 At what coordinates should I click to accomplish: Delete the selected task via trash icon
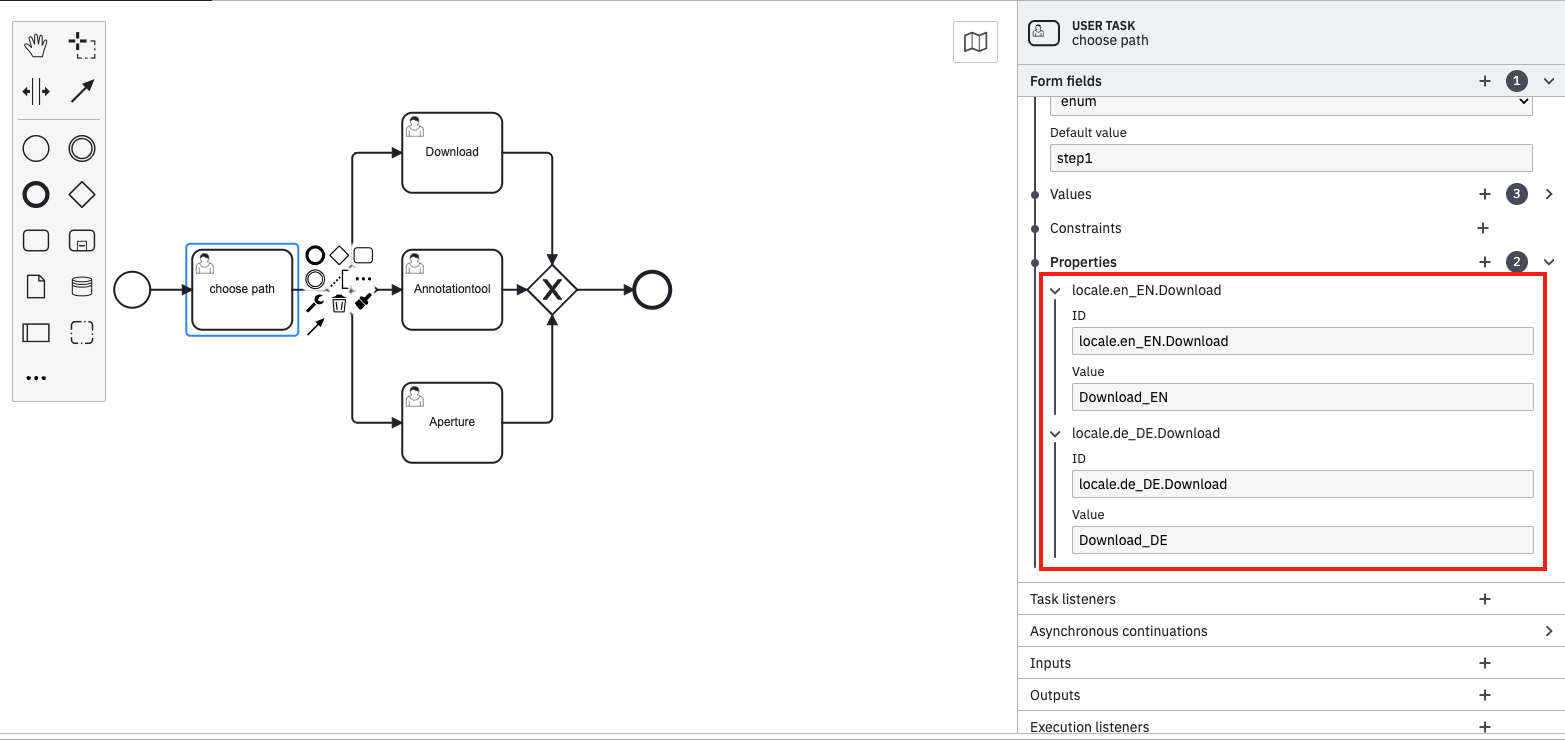[x=339, y=303]
